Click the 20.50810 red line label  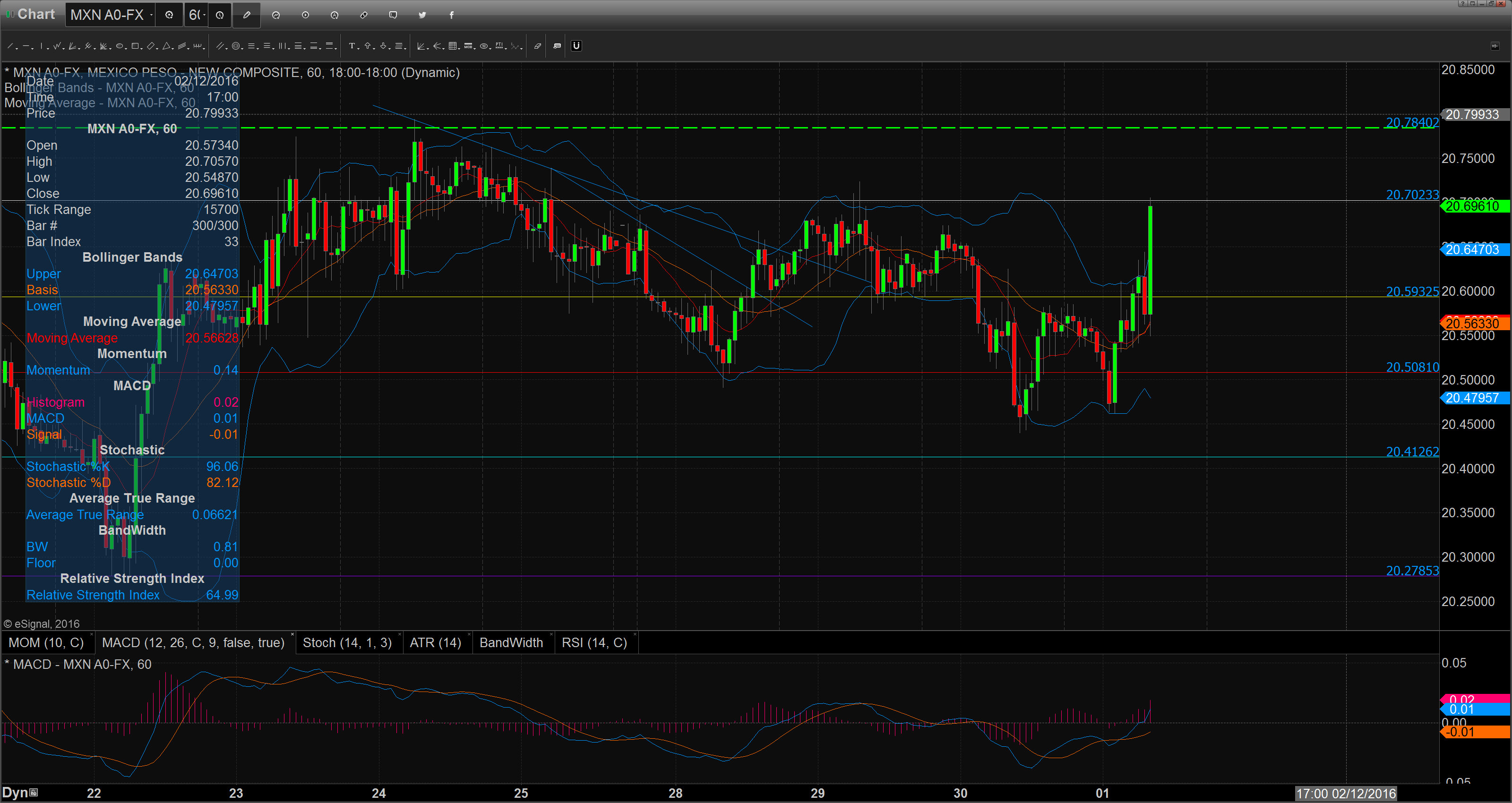[x=1412, y=367]
